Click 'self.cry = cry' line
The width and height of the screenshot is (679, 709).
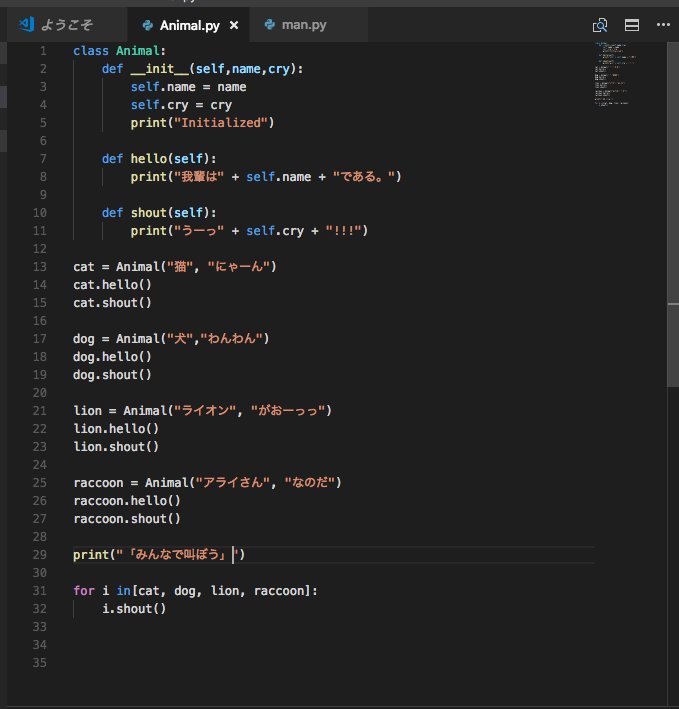coord(181,105)
